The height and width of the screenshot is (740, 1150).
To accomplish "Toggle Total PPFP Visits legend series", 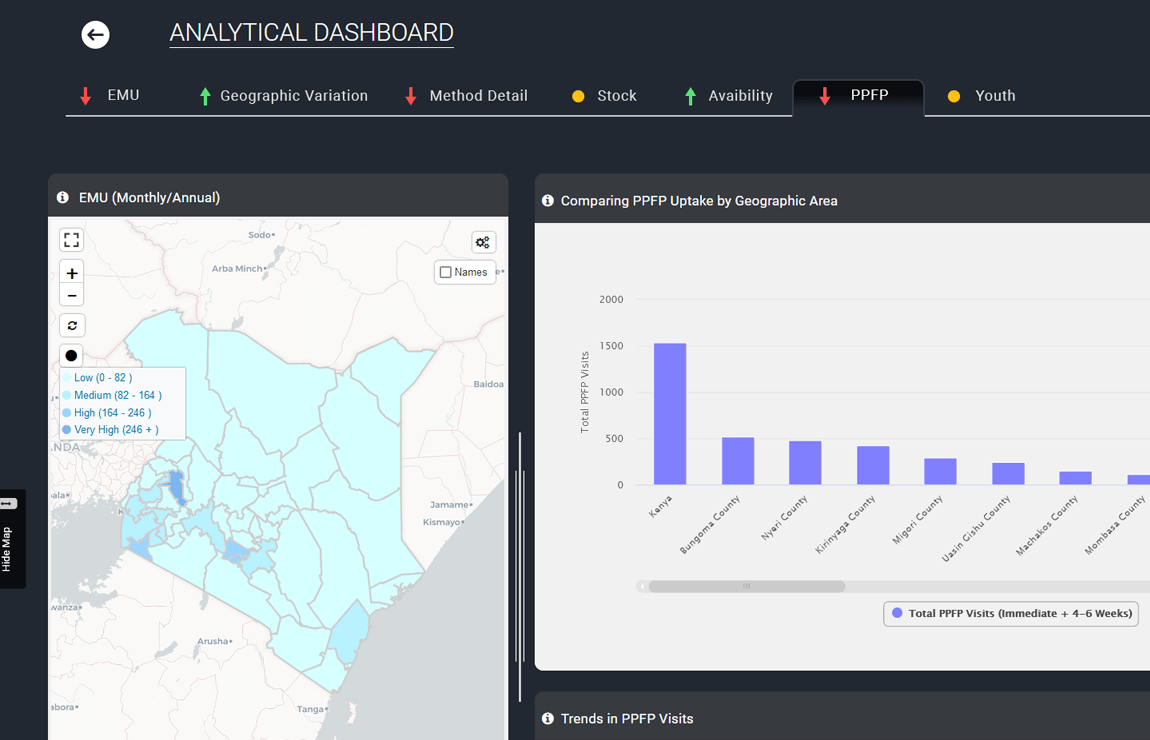I will point(1011,614).
